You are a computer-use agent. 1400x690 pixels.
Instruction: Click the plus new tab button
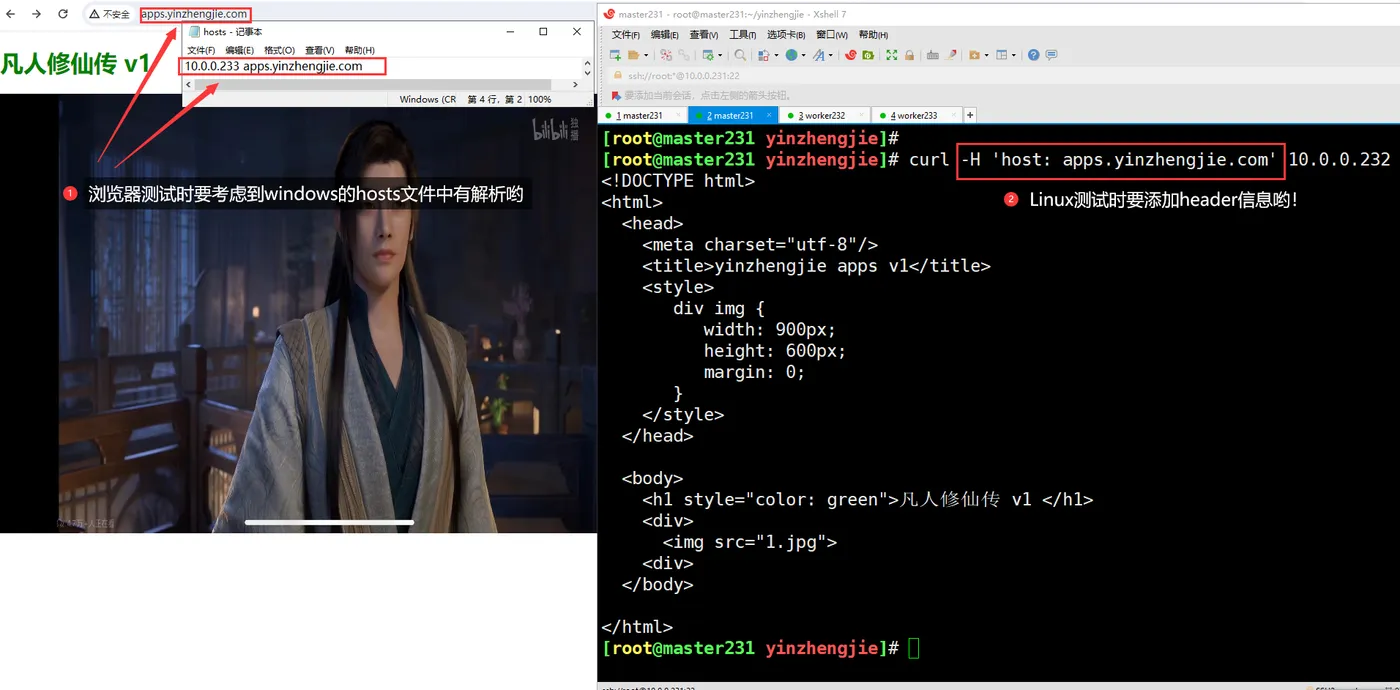(x=970, y=116)
